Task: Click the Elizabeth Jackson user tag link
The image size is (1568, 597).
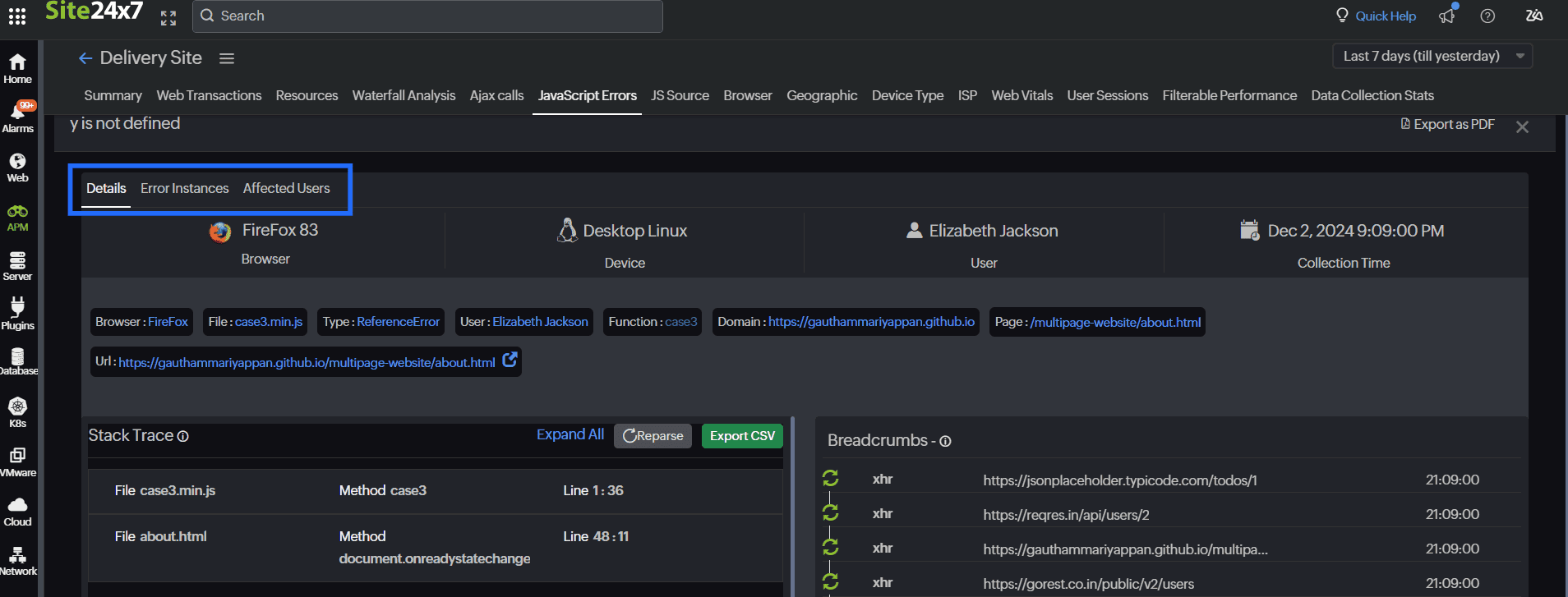Action: pos(540,322)
